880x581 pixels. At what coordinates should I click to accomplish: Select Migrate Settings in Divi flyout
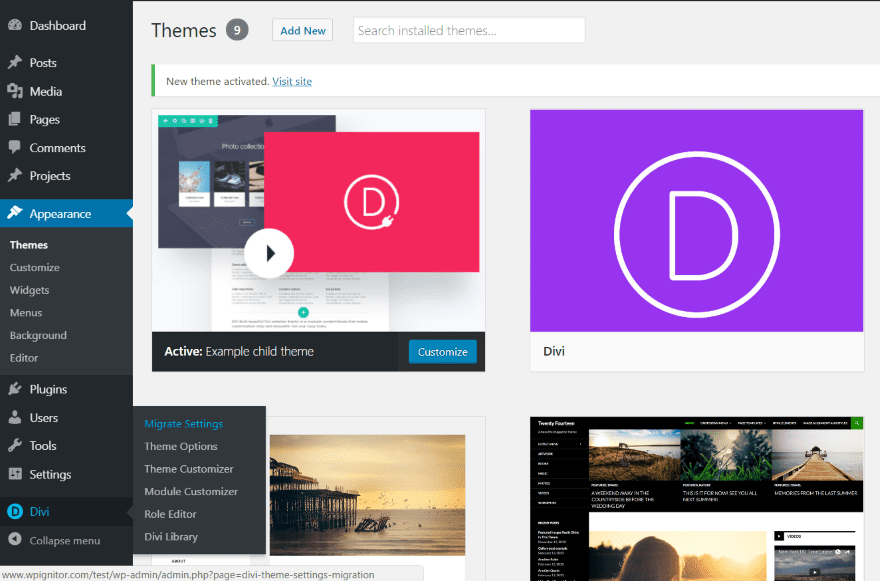pyautogui.click(x=184, y=424)
